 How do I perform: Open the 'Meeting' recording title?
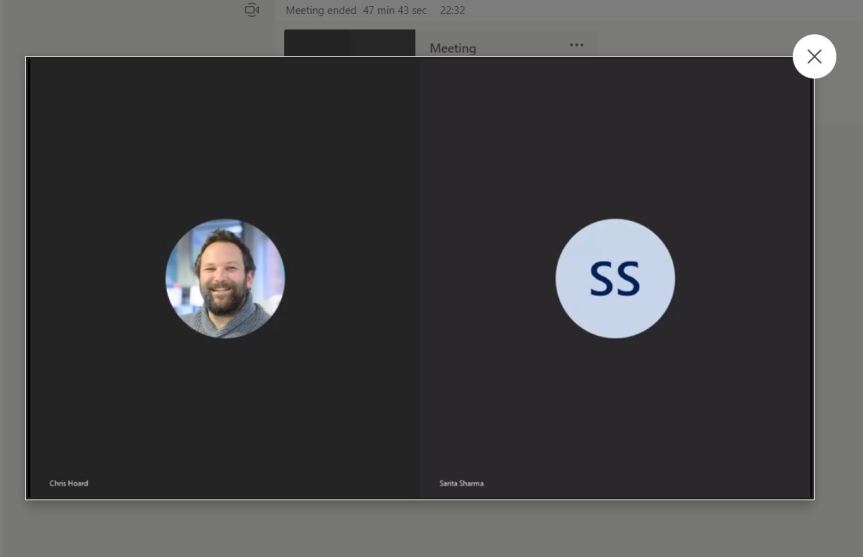453,48
